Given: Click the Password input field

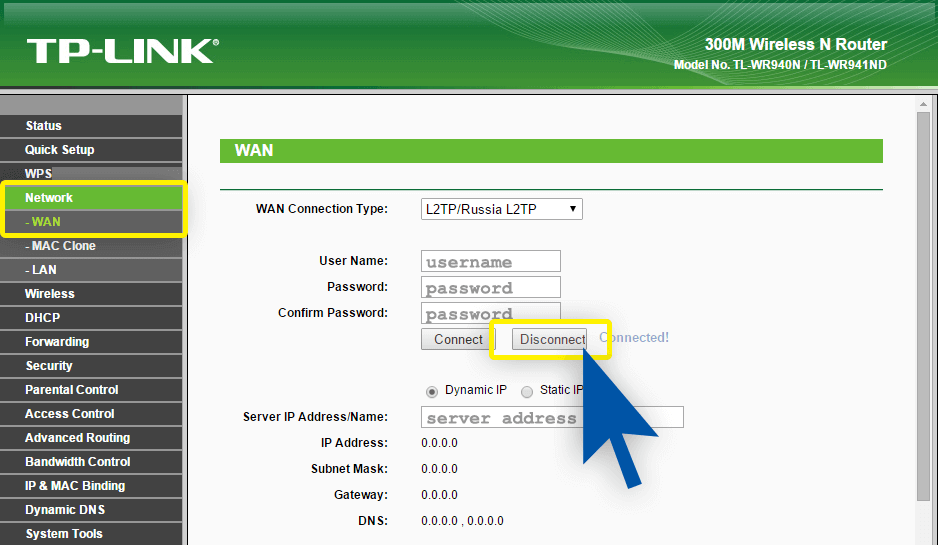Looking at the screenshot, I should click(x=491, y=287).
